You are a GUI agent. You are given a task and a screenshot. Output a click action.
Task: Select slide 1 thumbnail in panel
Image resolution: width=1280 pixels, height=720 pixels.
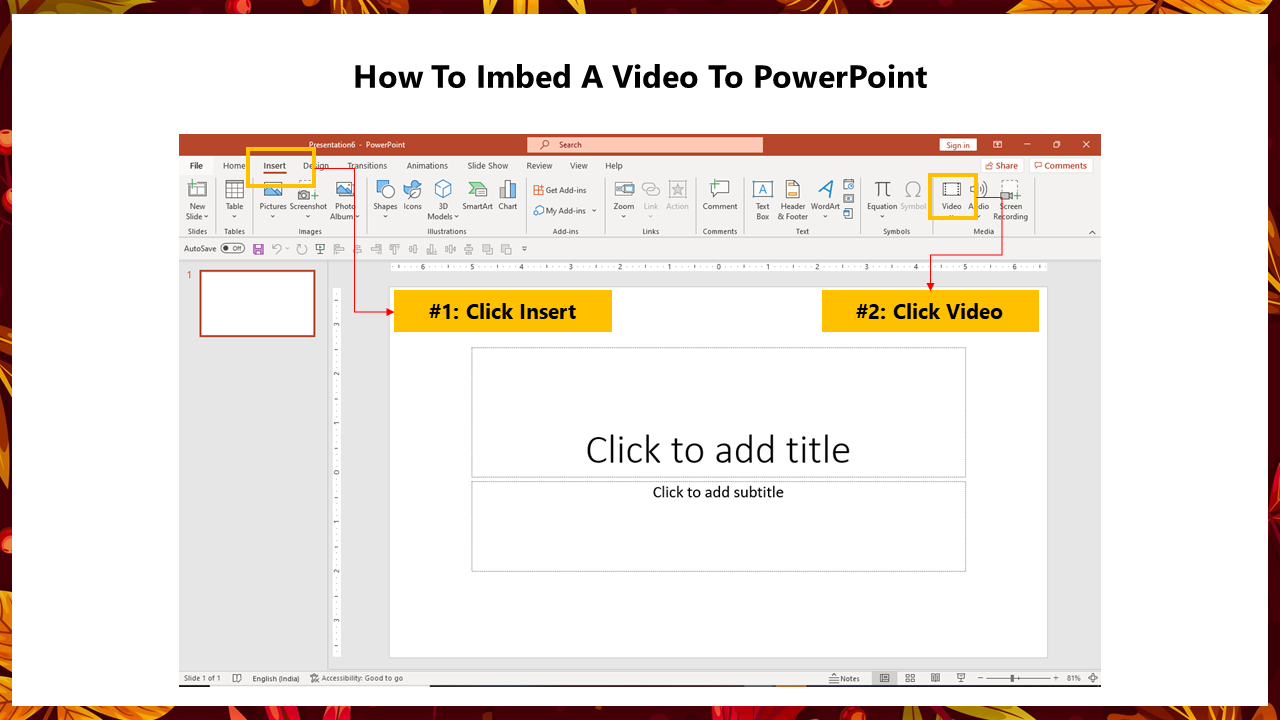[257, 303]
